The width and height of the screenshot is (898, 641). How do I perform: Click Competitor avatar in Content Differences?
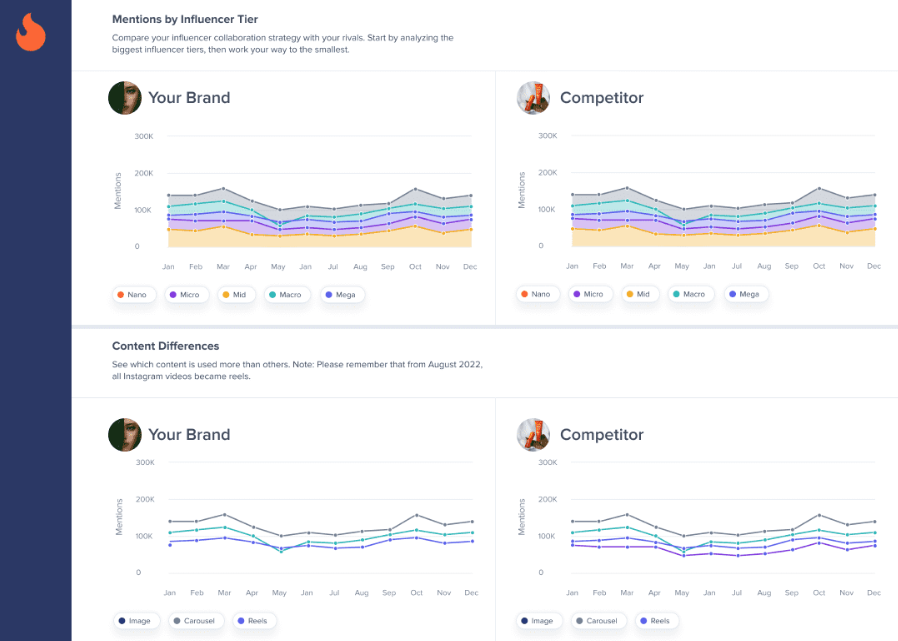click(533, 435)
